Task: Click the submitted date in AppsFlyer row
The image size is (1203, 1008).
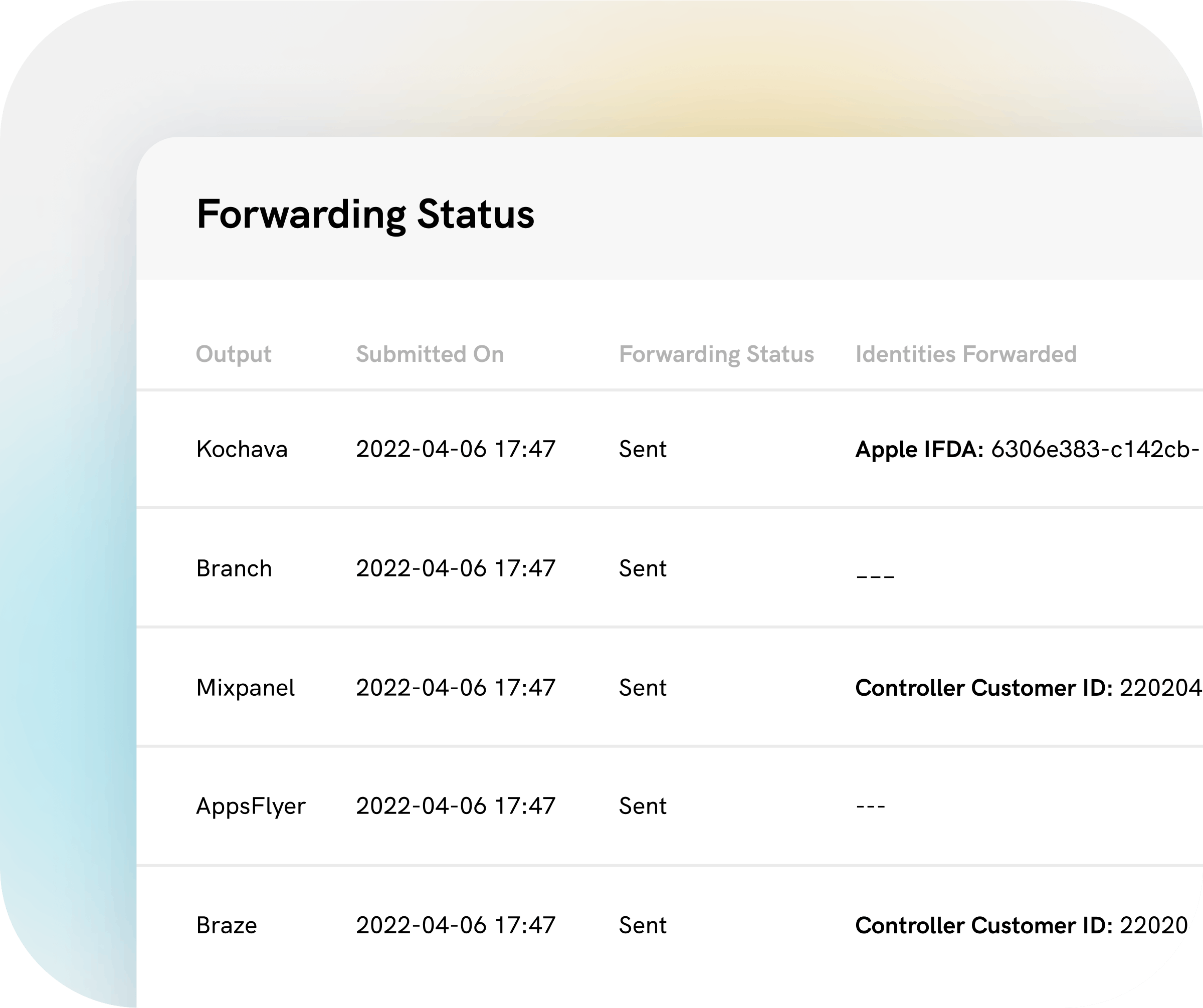Action: click(x=456, y=807)
